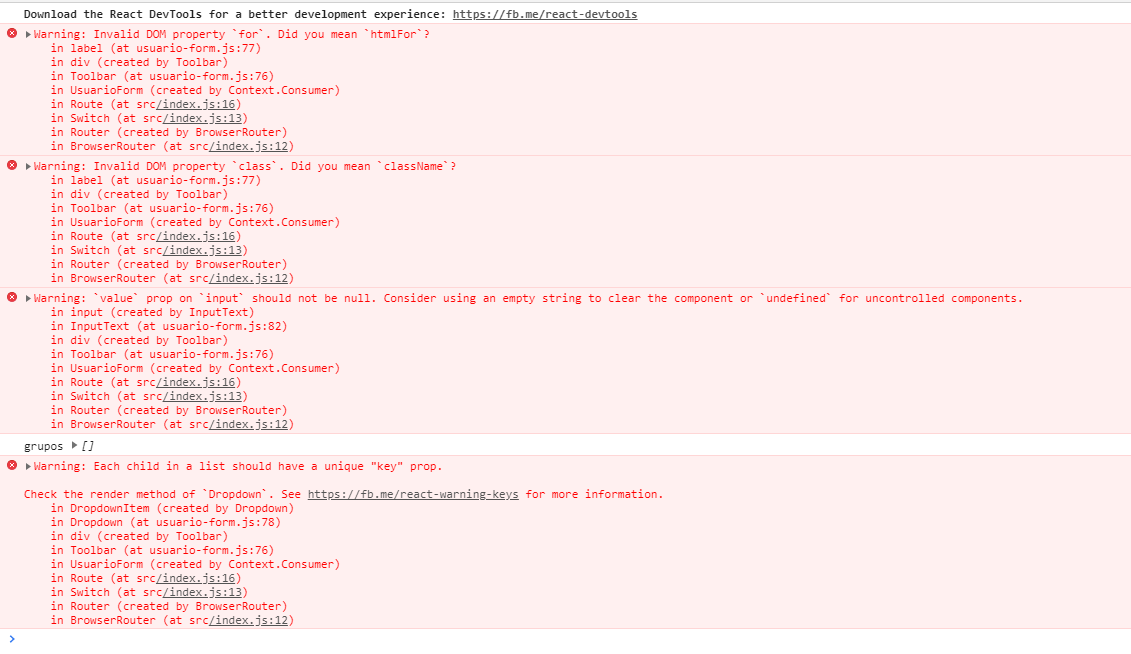1131x654 pixels.
Task: Open index.js:13 Switch link in first warning
Action: point(202,118)
